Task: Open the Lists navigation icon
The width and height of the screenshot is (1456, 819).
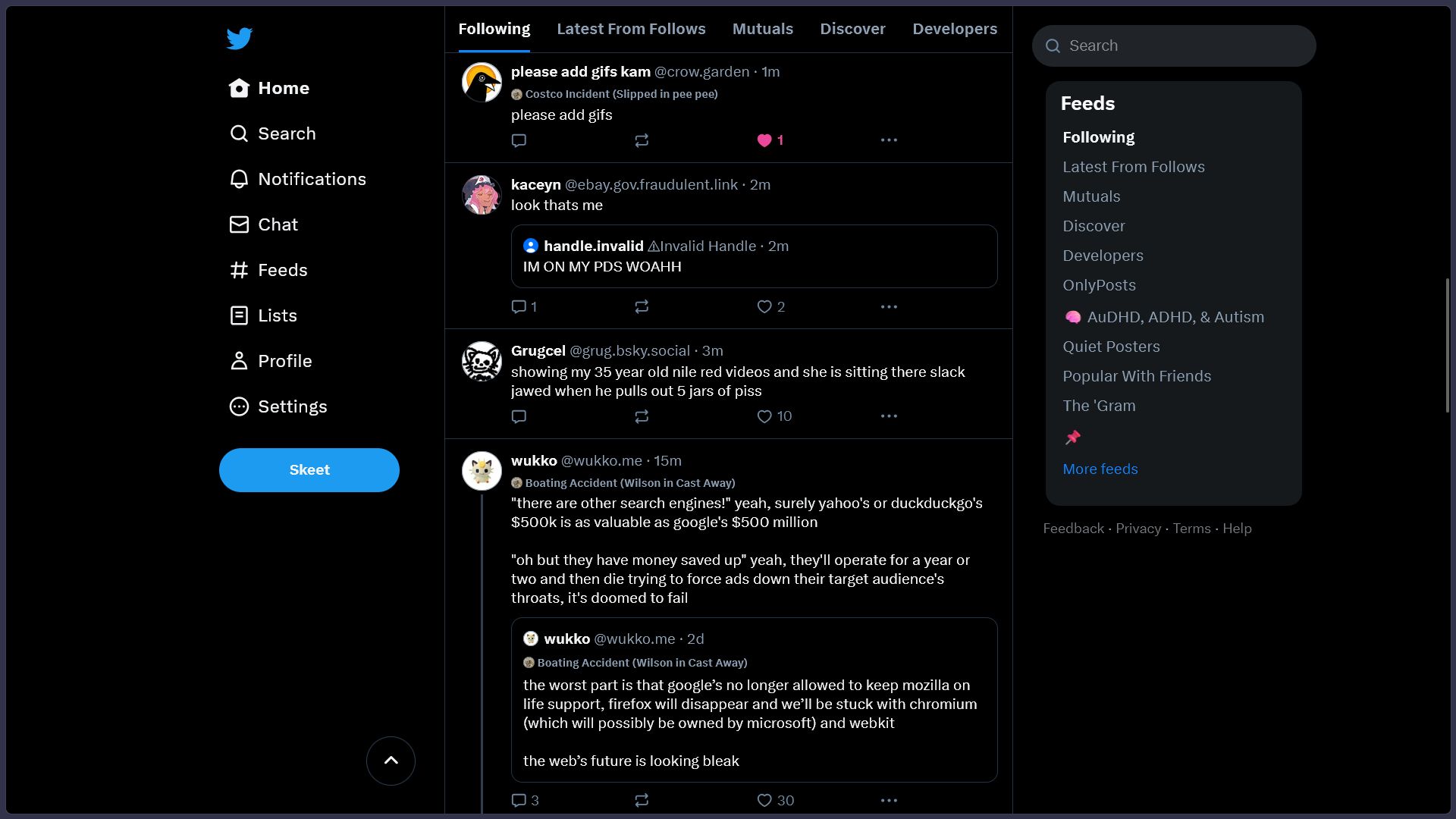Action: (x=239, y=315)
